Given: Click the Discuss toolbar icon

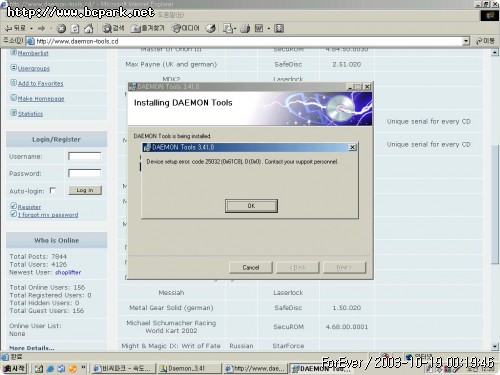Looking at the screenshot, I should coord(279,29).
